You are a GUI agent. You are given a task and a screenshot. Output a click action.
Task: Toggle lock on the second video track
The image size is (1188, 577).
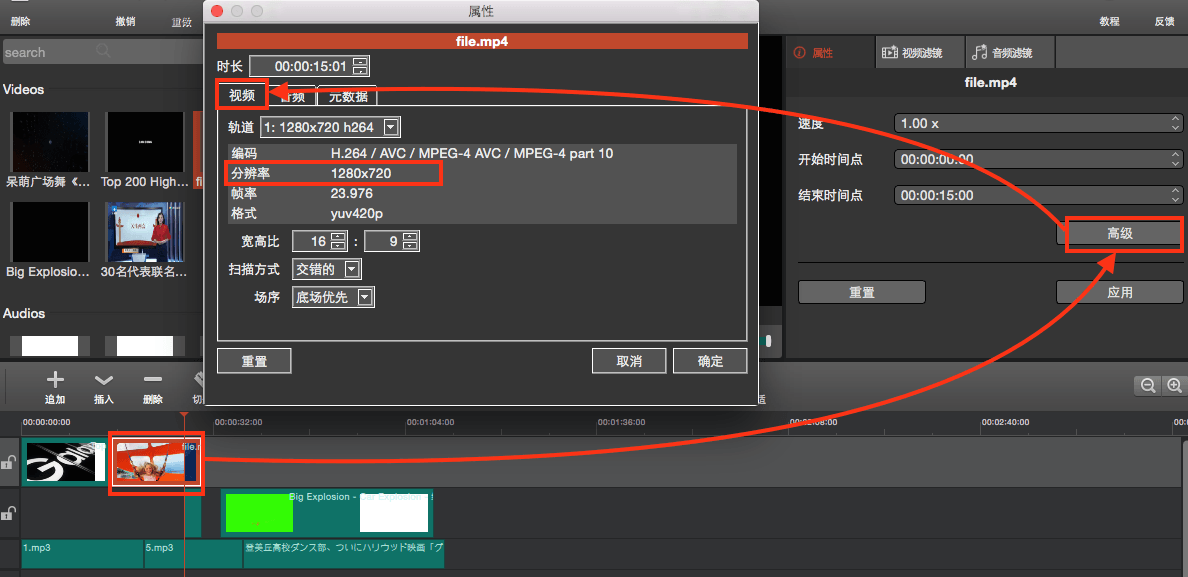[x=8, y=514]
